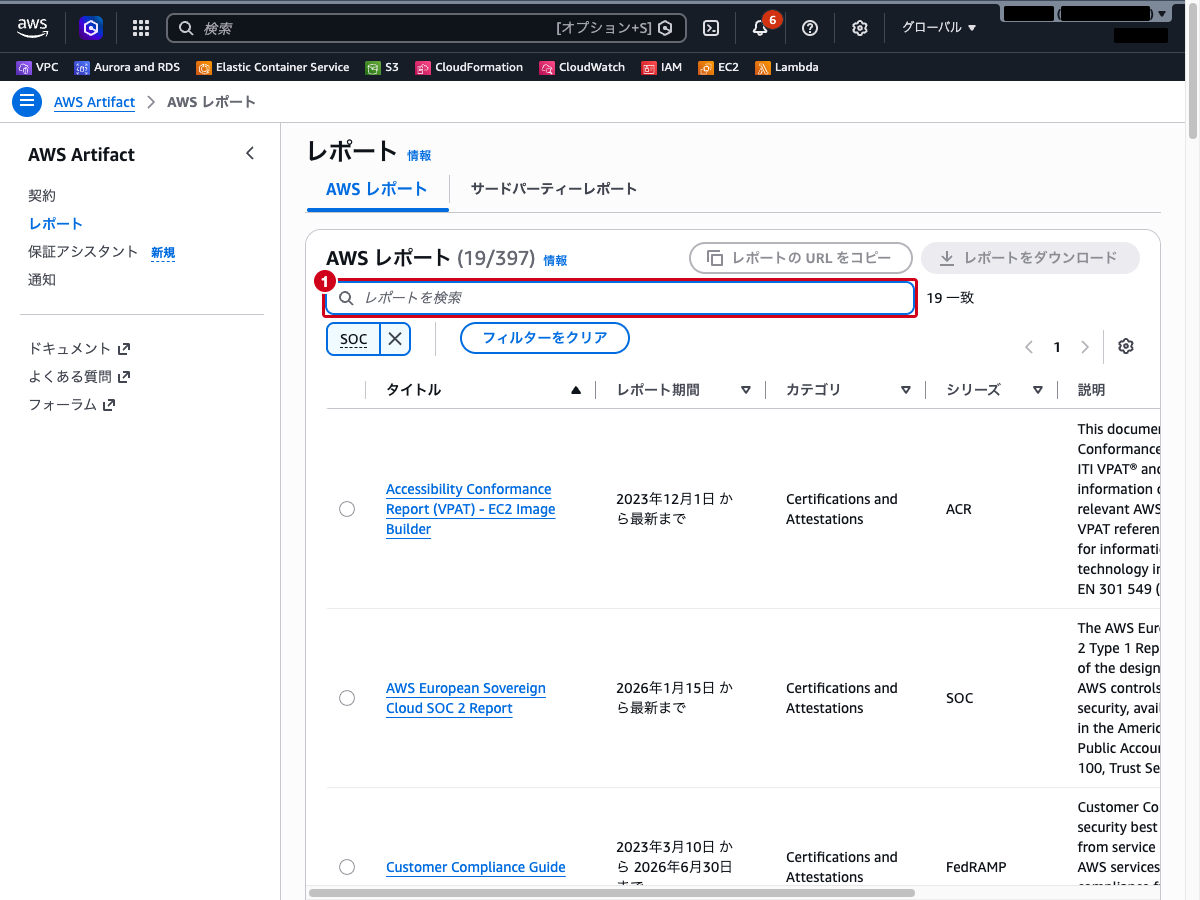Collapse the AWS Artifact side panel
1200x900 pixels.
(250, 153)
